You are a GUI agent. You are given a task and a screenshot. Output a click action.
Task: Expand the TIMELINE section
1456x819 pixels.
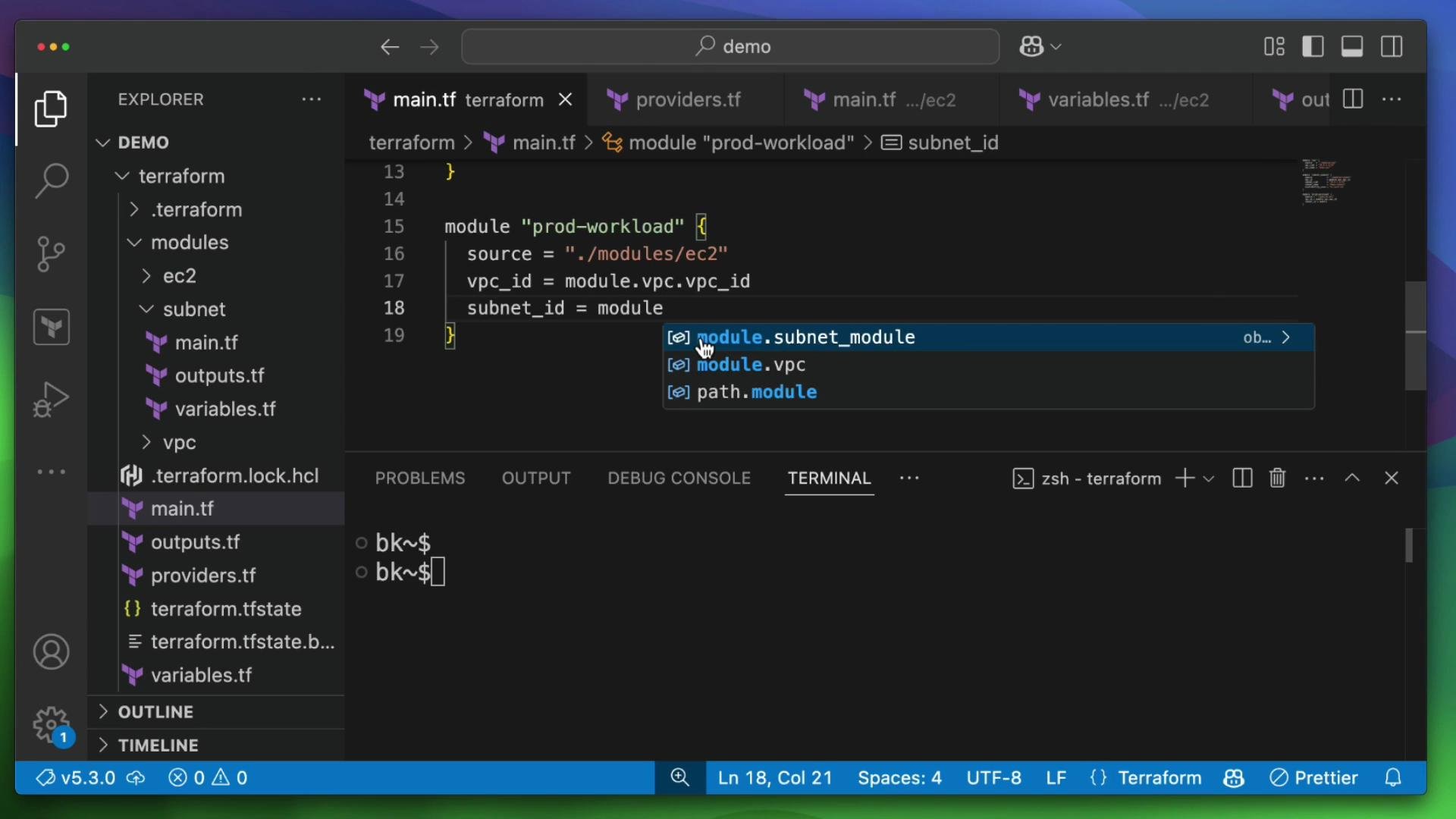tap(216, 745)
